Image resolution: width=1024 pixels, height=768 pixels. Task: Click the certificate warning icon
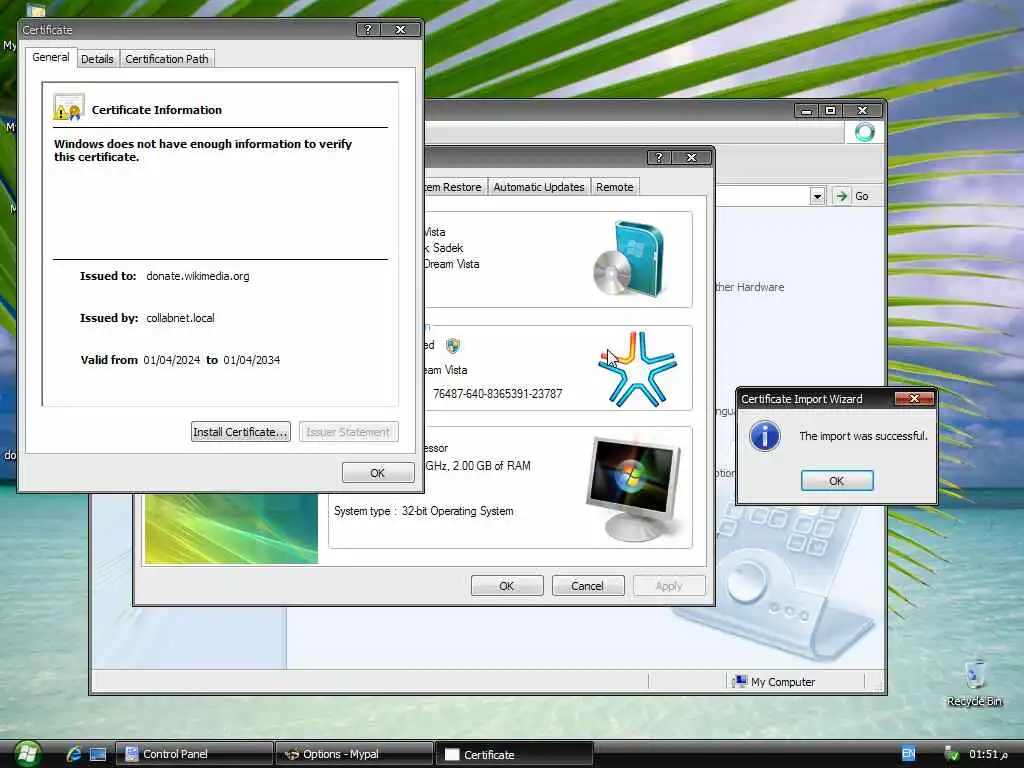[69, 108]
